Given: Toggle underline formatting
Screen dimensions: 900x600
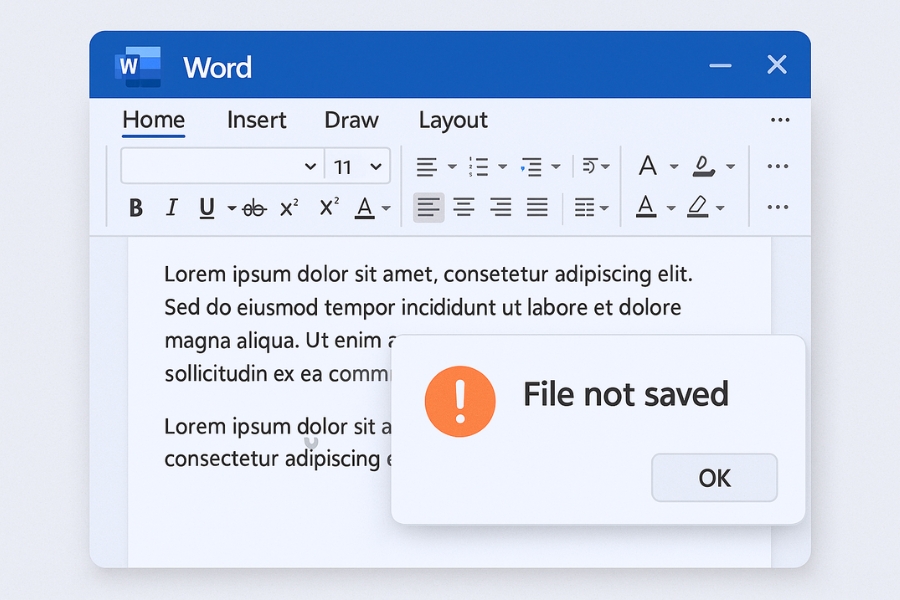Looking at the screenshot, I should click(207, 208).
